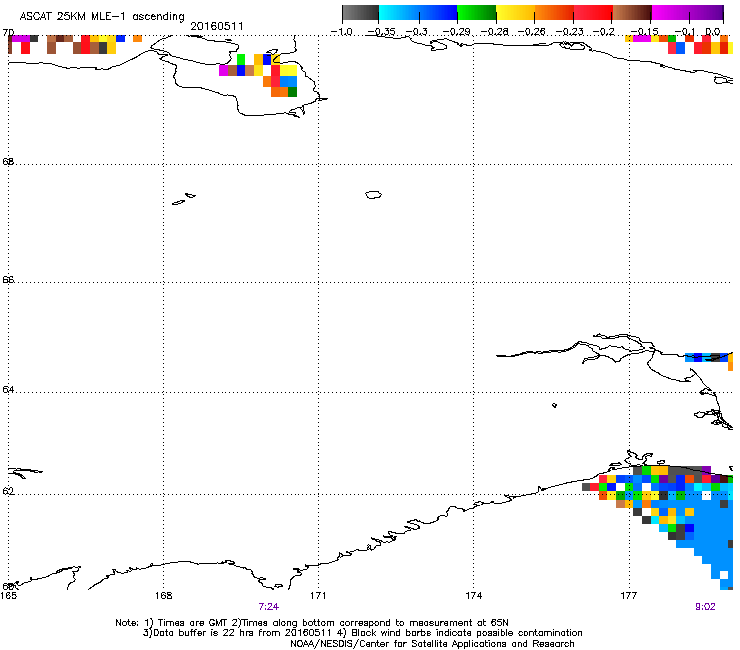Click the purple swath time "9:02"
740x650 pixels.
click(706, 607)
